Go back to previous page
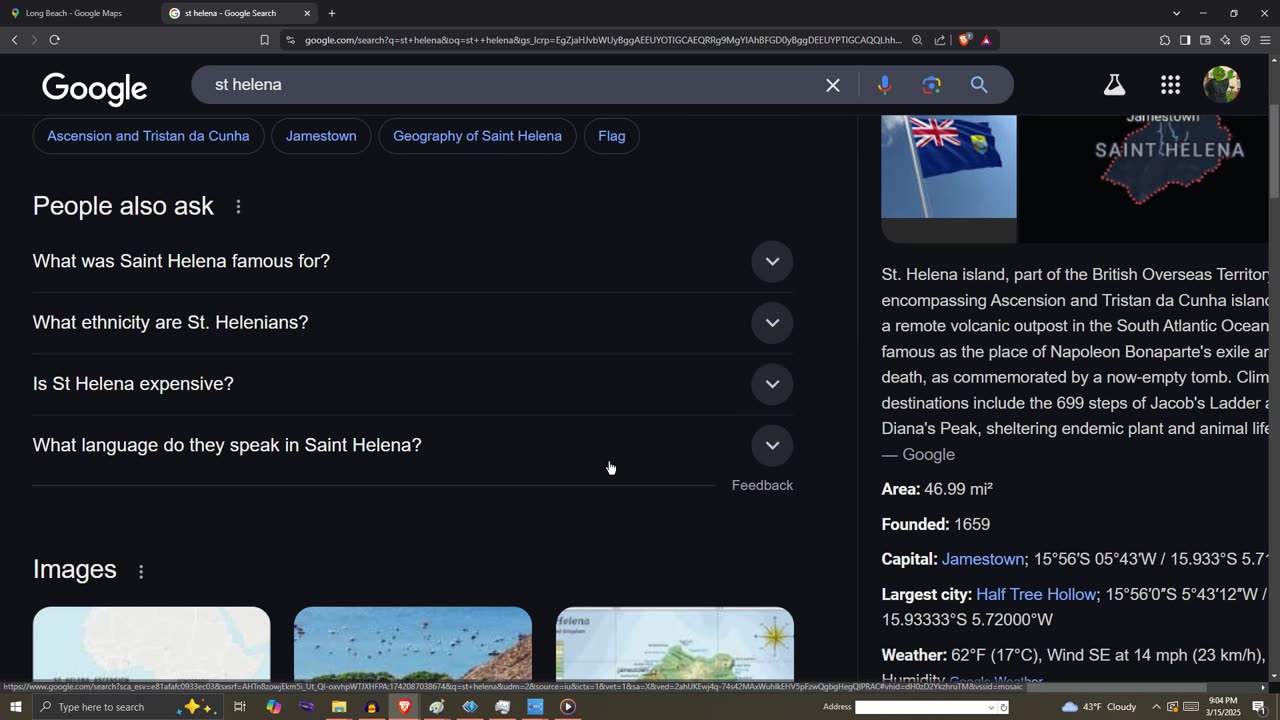Viewport: 1280px width, 720px height. click(x=14, y=40)
